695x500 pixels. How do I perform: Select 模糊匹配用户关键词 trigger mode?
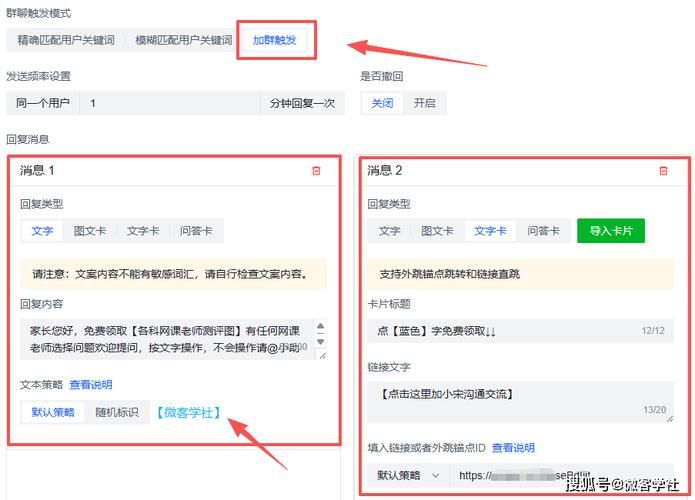pos(184,40)
